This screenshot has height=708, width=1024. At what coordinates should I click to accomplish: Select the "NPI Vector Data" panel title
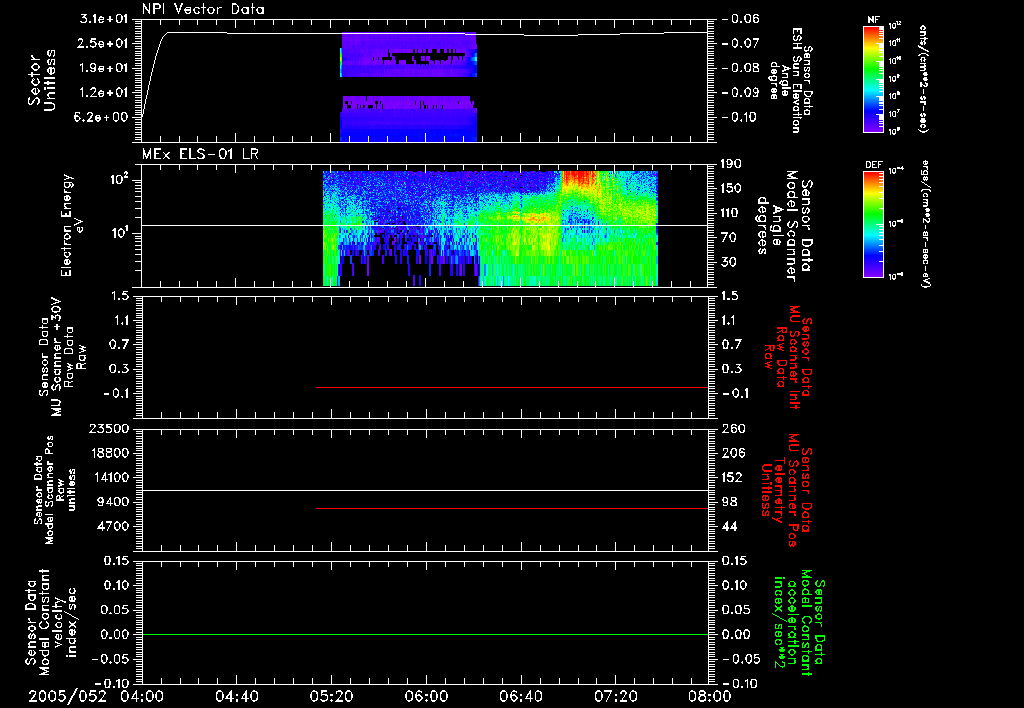[x=203, y=9]
